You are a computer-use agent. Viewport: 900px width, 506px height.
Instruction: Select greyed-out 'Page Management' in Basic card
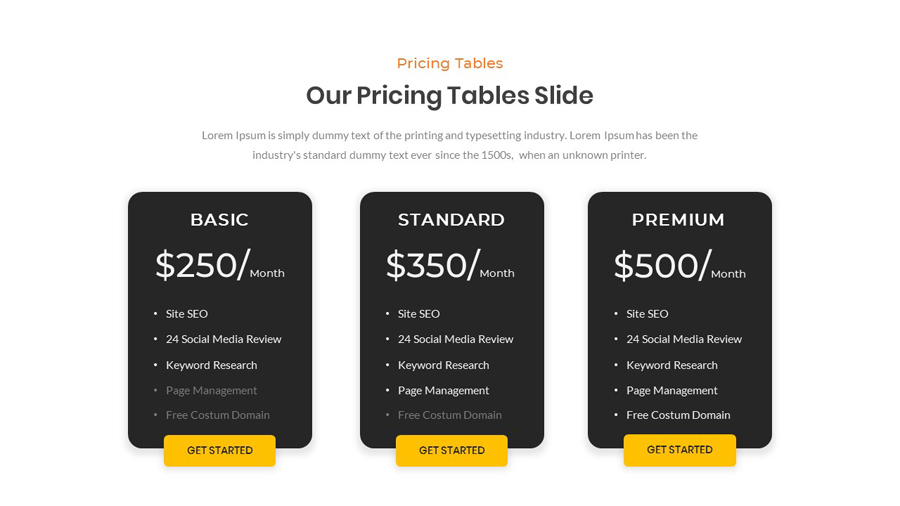pyautogui.click(x=211, y=390)
